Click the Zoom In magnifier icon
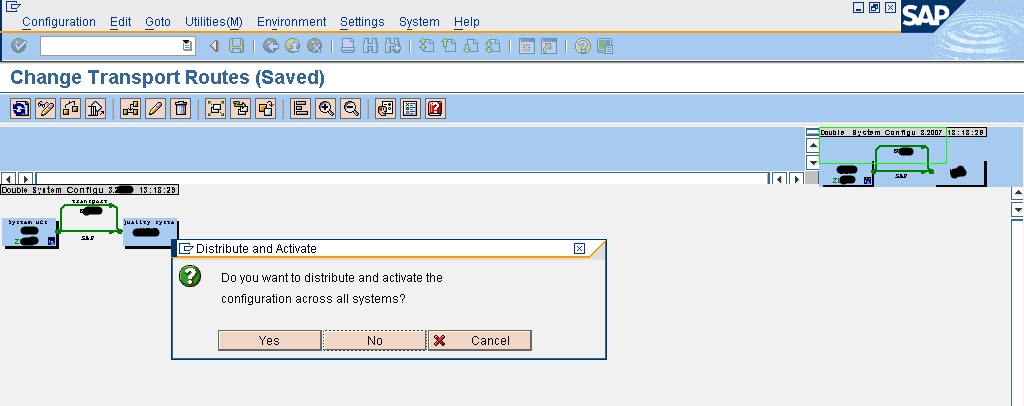Image resolution: width=1024 pixels, height=406 pixels. click(x=325, y=108)
